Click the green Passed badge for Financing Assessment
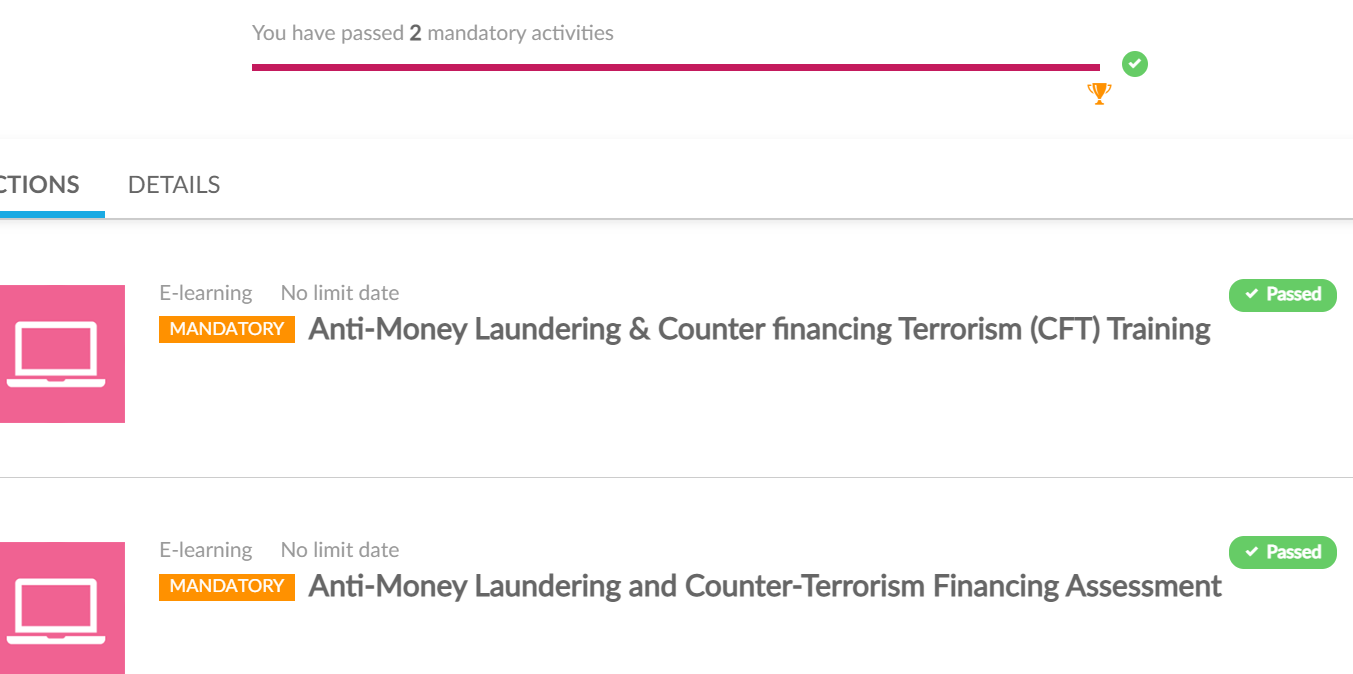Image resolution: width=1353 pixels, height=674 pixels. [x=1283, y=552]
